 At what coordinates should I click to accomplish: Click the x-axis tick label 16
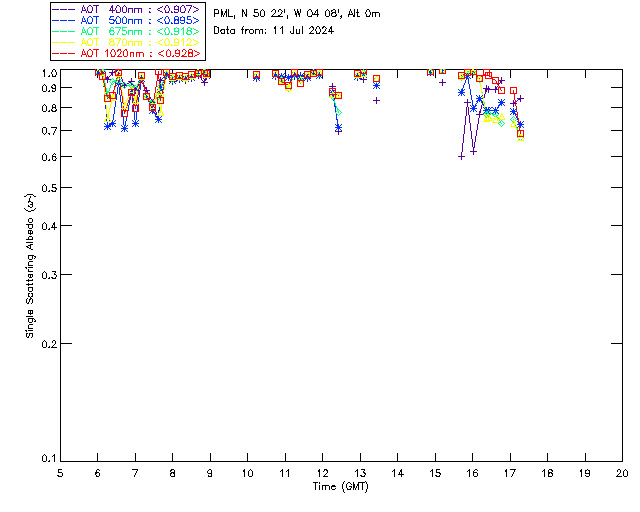472,473
